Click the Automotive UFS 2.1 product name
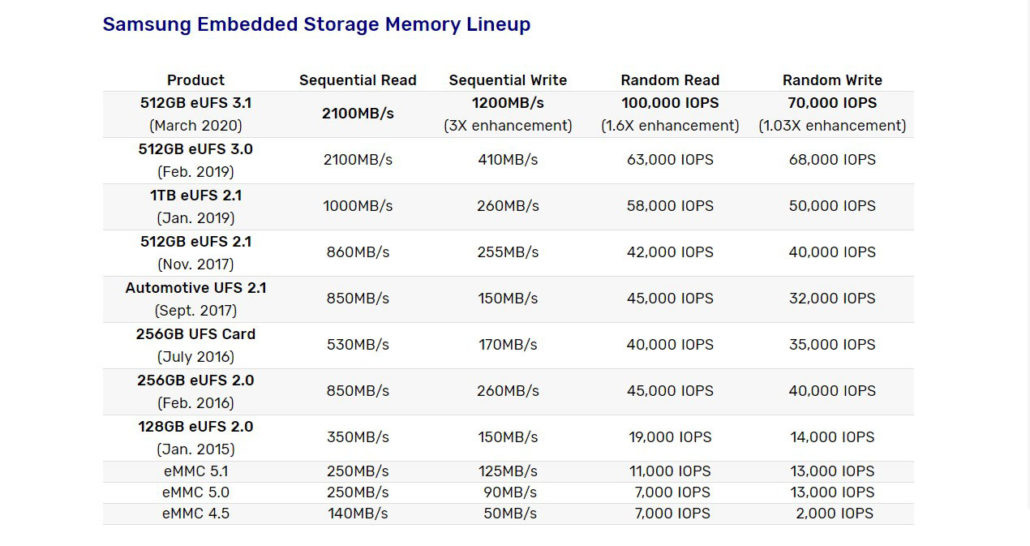 196,288
